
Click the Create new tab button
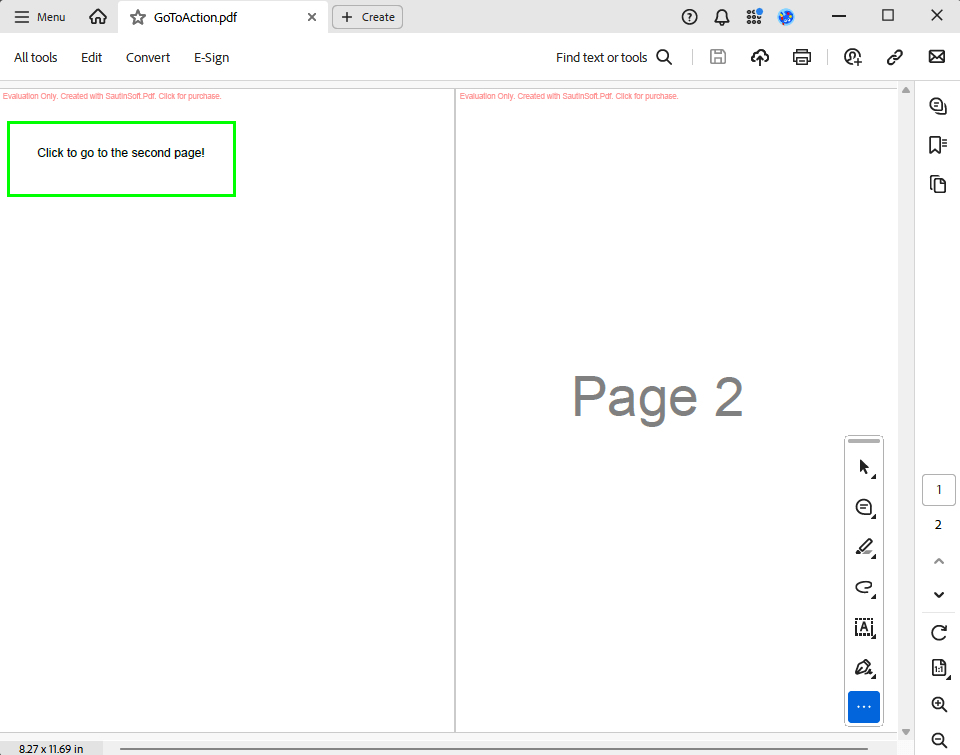pos(367,17)
